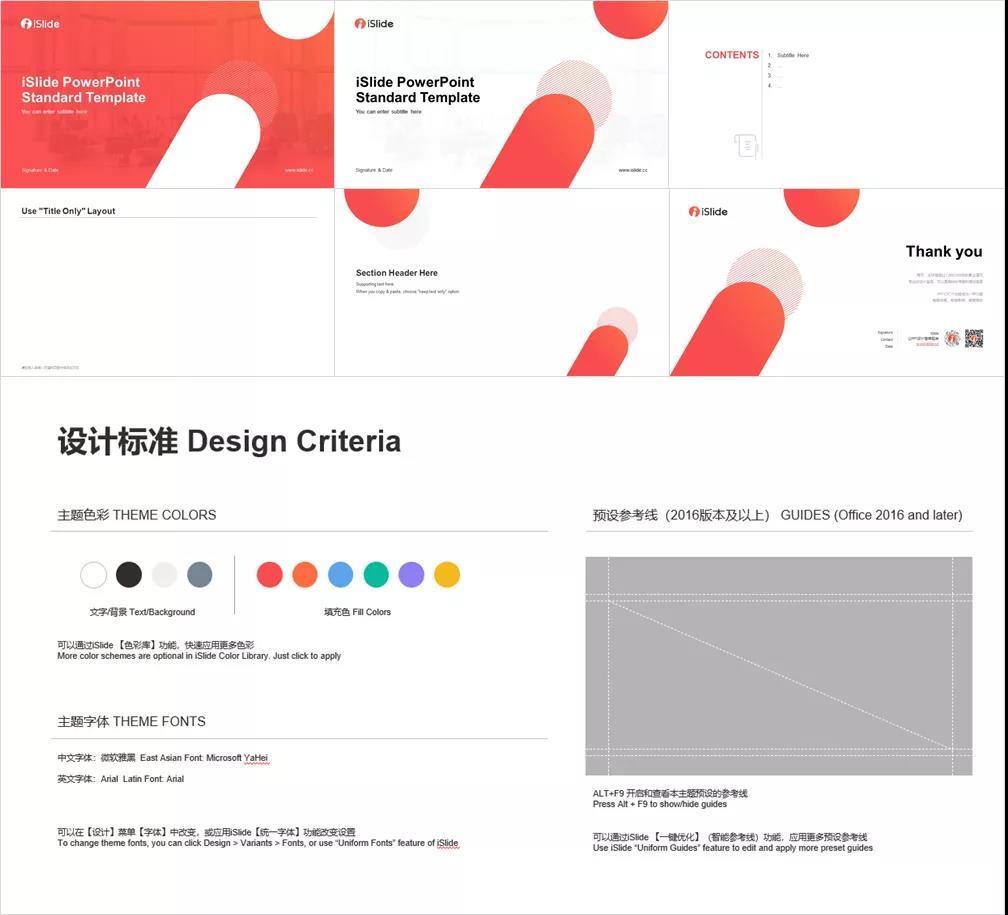Click www.islide.cc link on white title slide
Screen dimensions: 1008x915
633,170
